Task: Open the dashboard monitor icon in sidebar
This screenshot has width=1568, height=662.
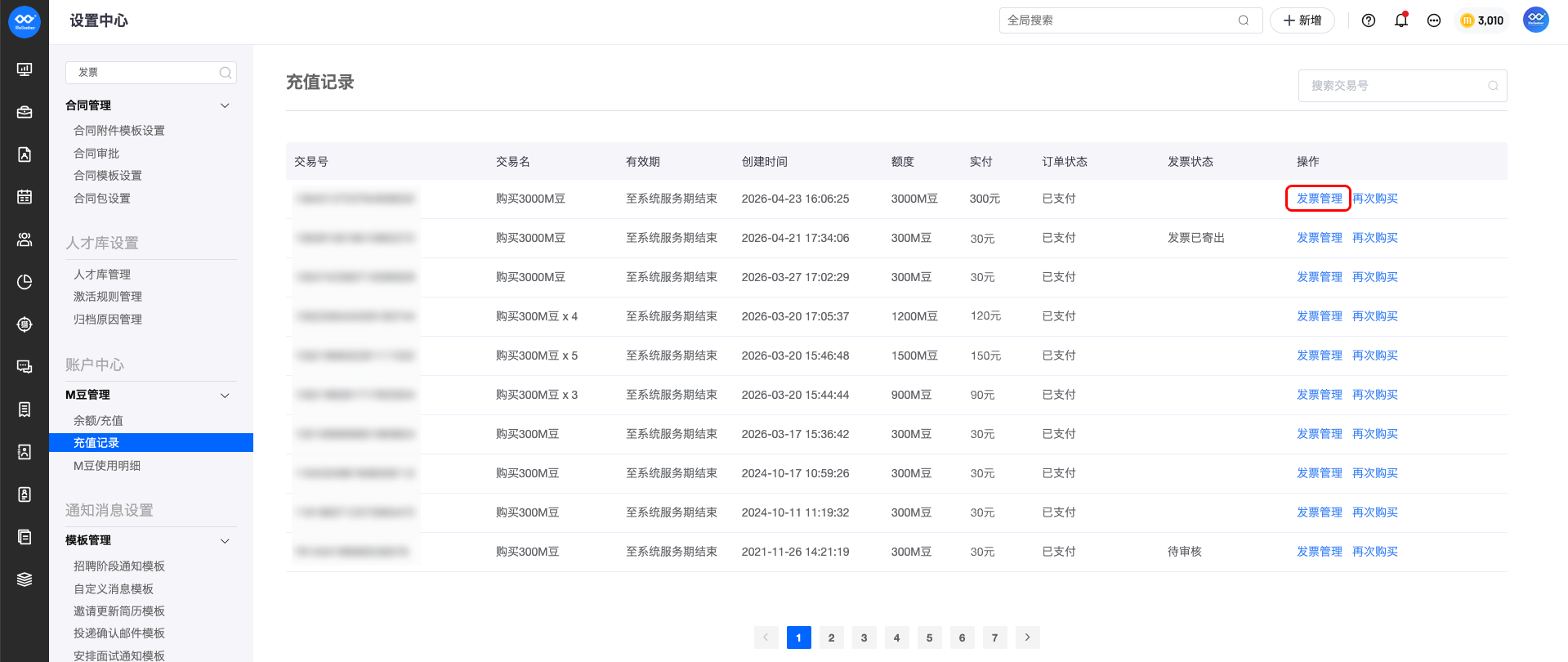Action: [x=25, y=69]
